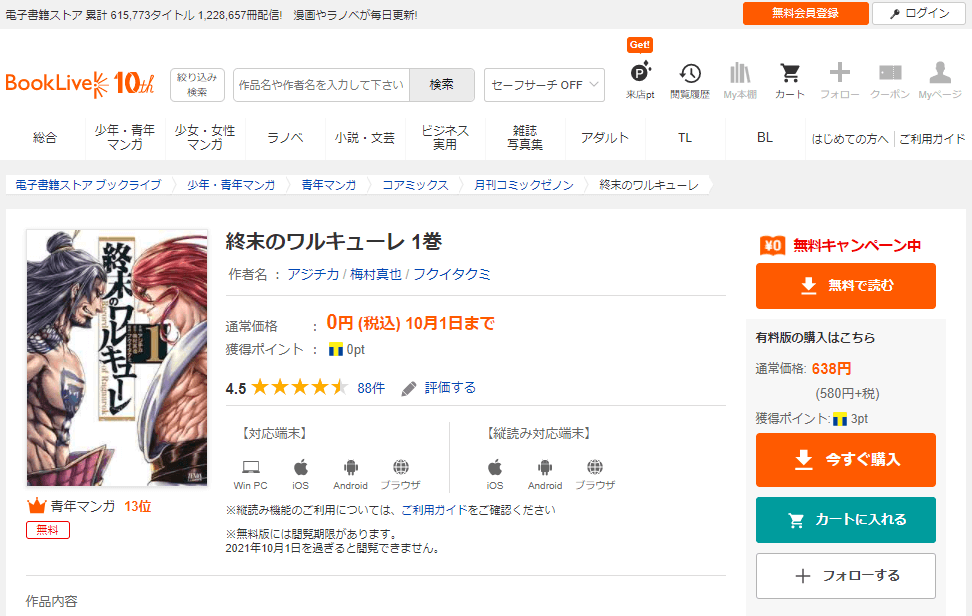Select the 少年・青年マンガ navigation tab
Screen dimensions: 972x616
tap(125, 138)
